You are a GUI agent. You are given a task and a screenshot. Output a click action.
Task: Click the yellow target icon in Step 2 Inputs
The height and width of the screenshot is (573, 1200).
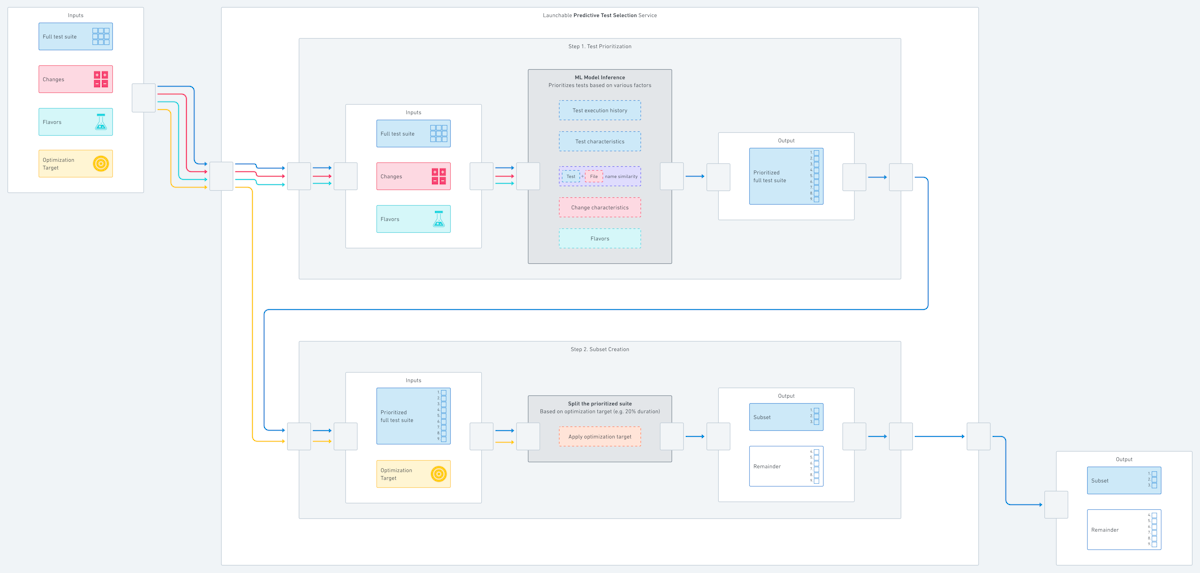tap(439, 474)
